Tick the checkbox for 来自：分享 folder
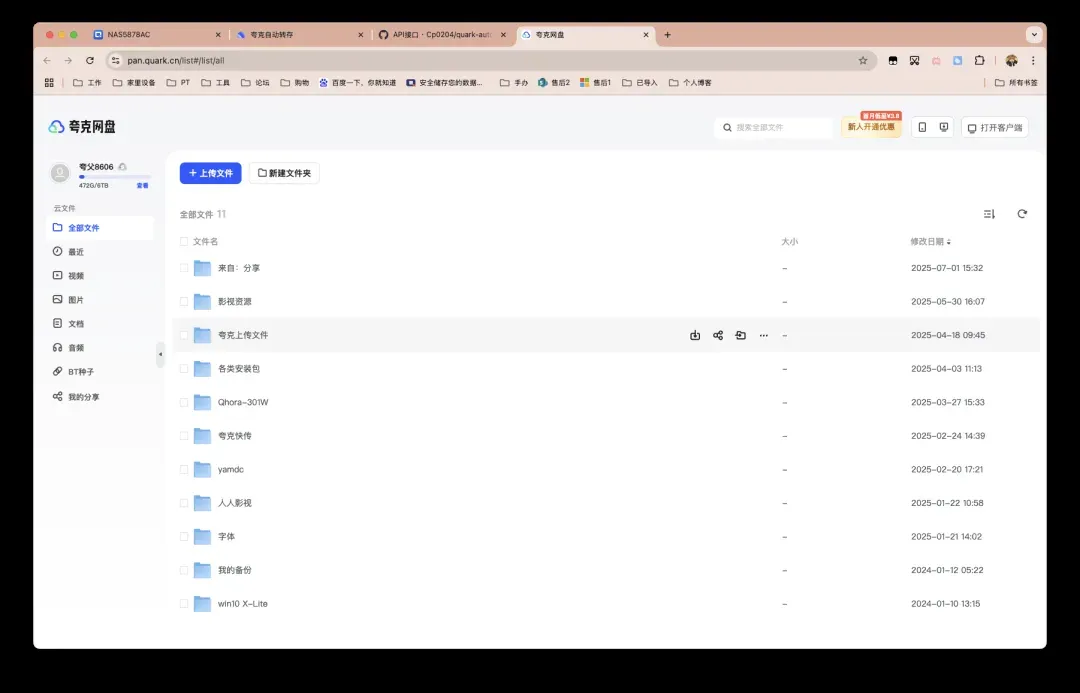The image size is (1080, 693). (x=184, y=268)
